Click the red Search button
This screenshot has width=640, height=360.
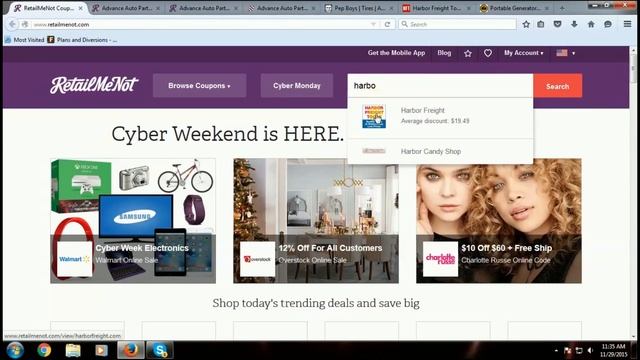coord(558,86)
